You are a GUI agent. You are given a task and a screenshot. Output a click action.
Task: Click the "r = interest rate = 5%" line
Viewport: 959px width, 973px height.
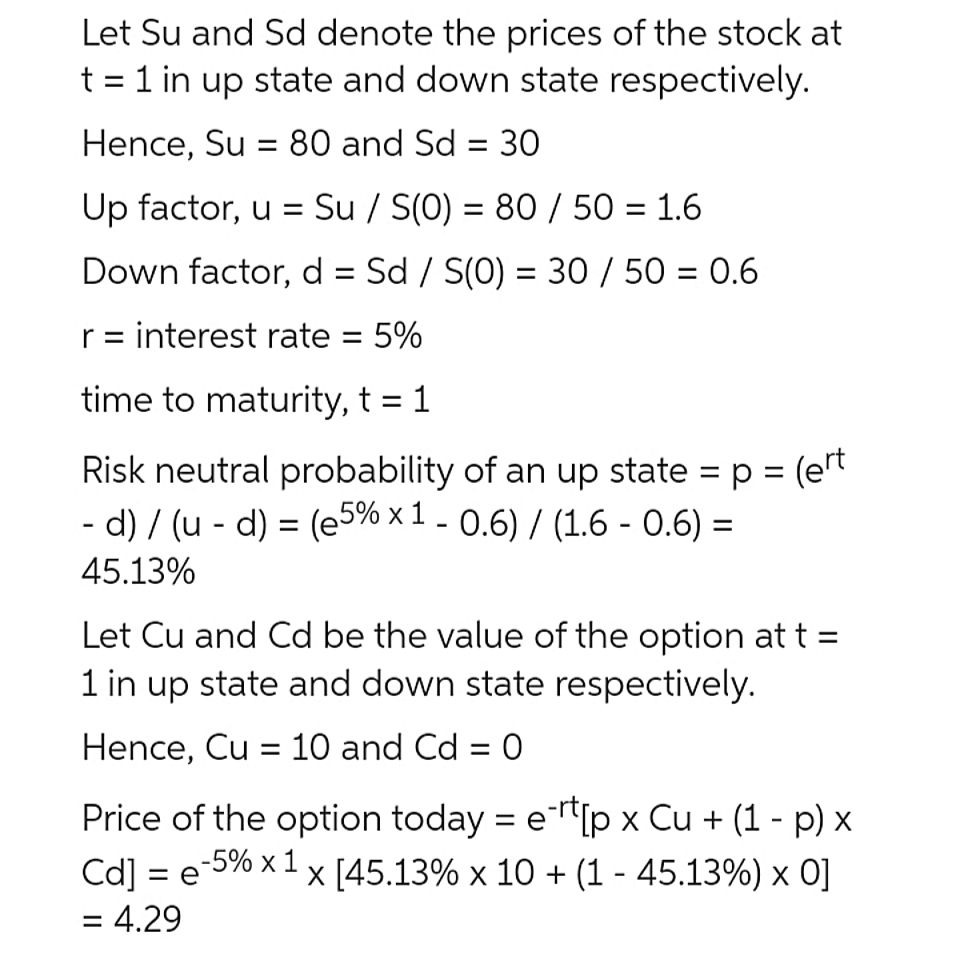coord(251,336)
